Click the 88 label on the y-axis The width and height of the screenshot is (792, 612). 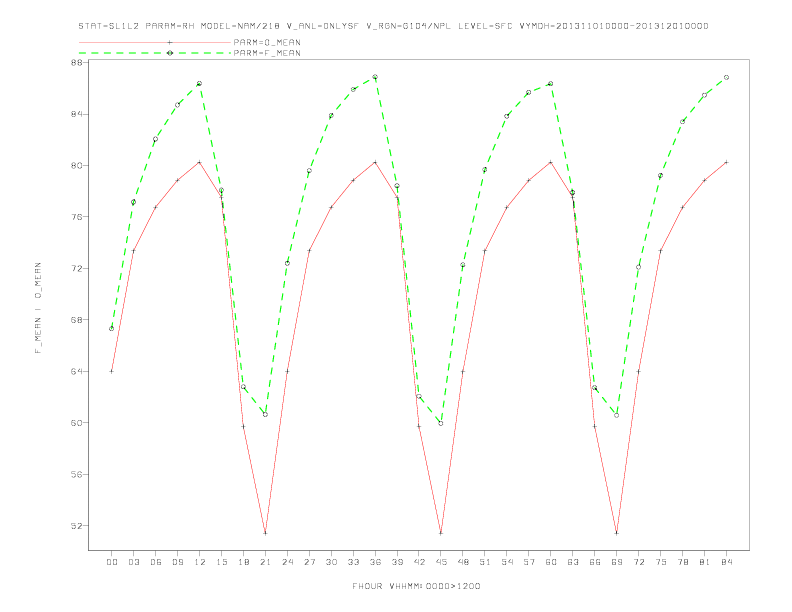(77, 63)
